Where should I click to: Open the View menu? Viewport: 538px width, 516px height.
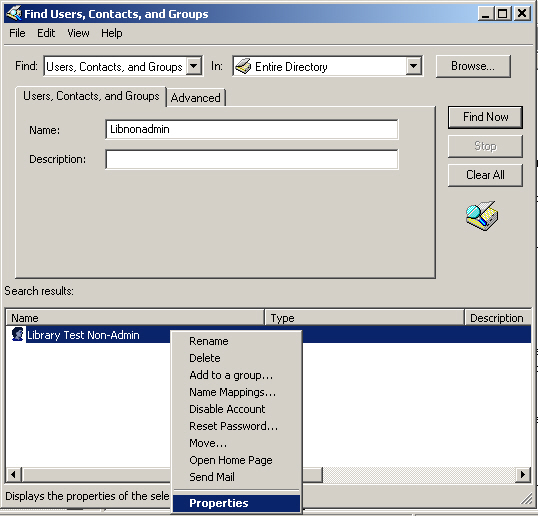[x=78, y=33]
